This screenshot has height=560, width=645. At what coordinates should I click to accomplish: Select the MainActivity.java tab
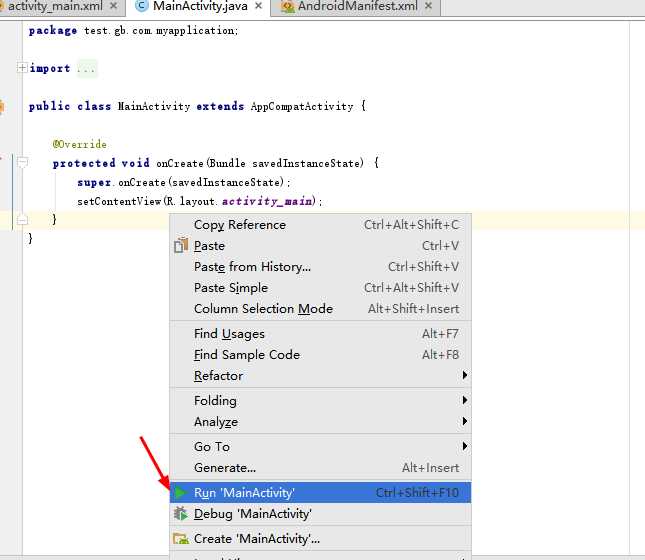pyautogui.click(x=200, y=6)
